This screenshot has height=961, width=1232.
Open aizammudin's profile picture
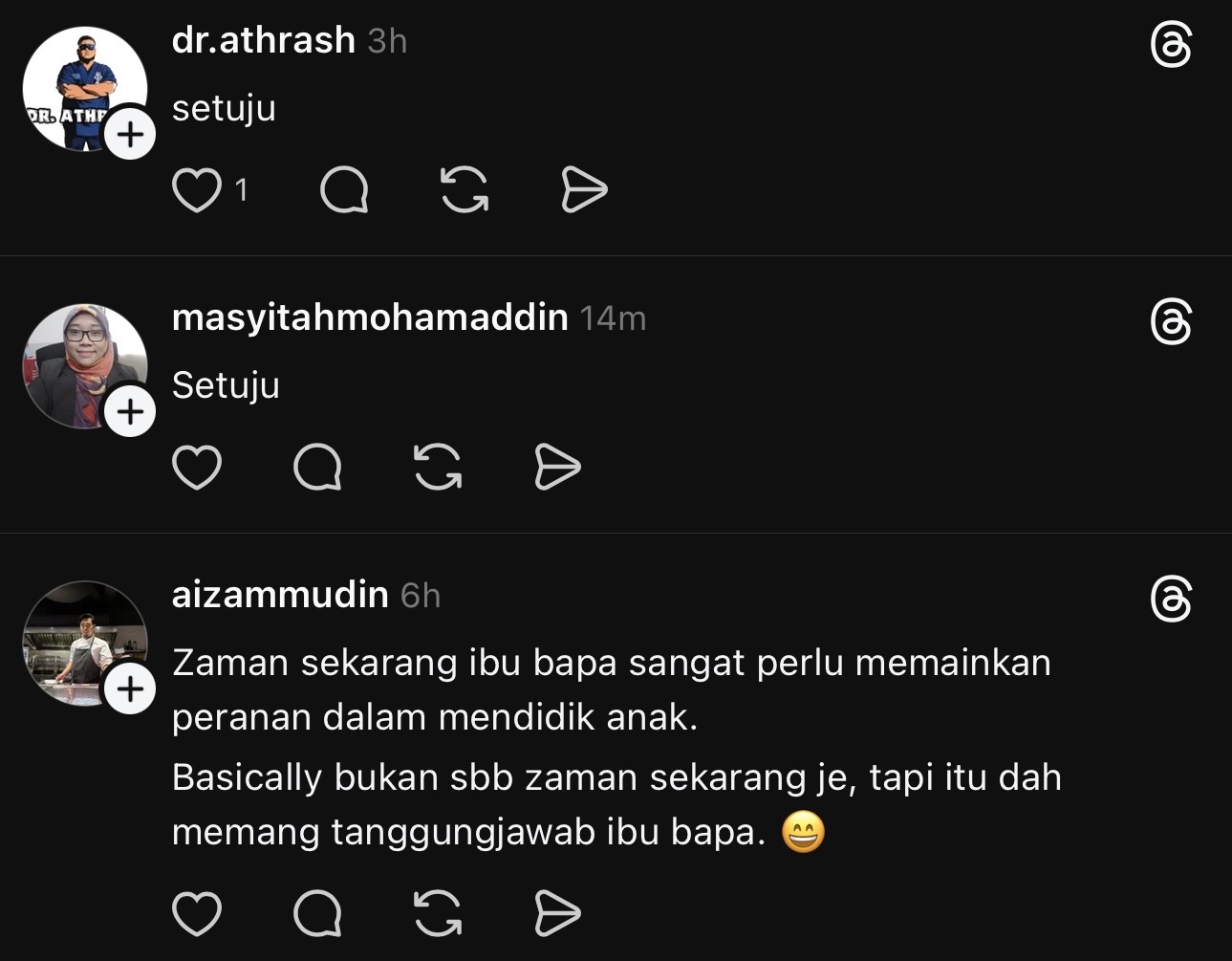tap(85, 644)
